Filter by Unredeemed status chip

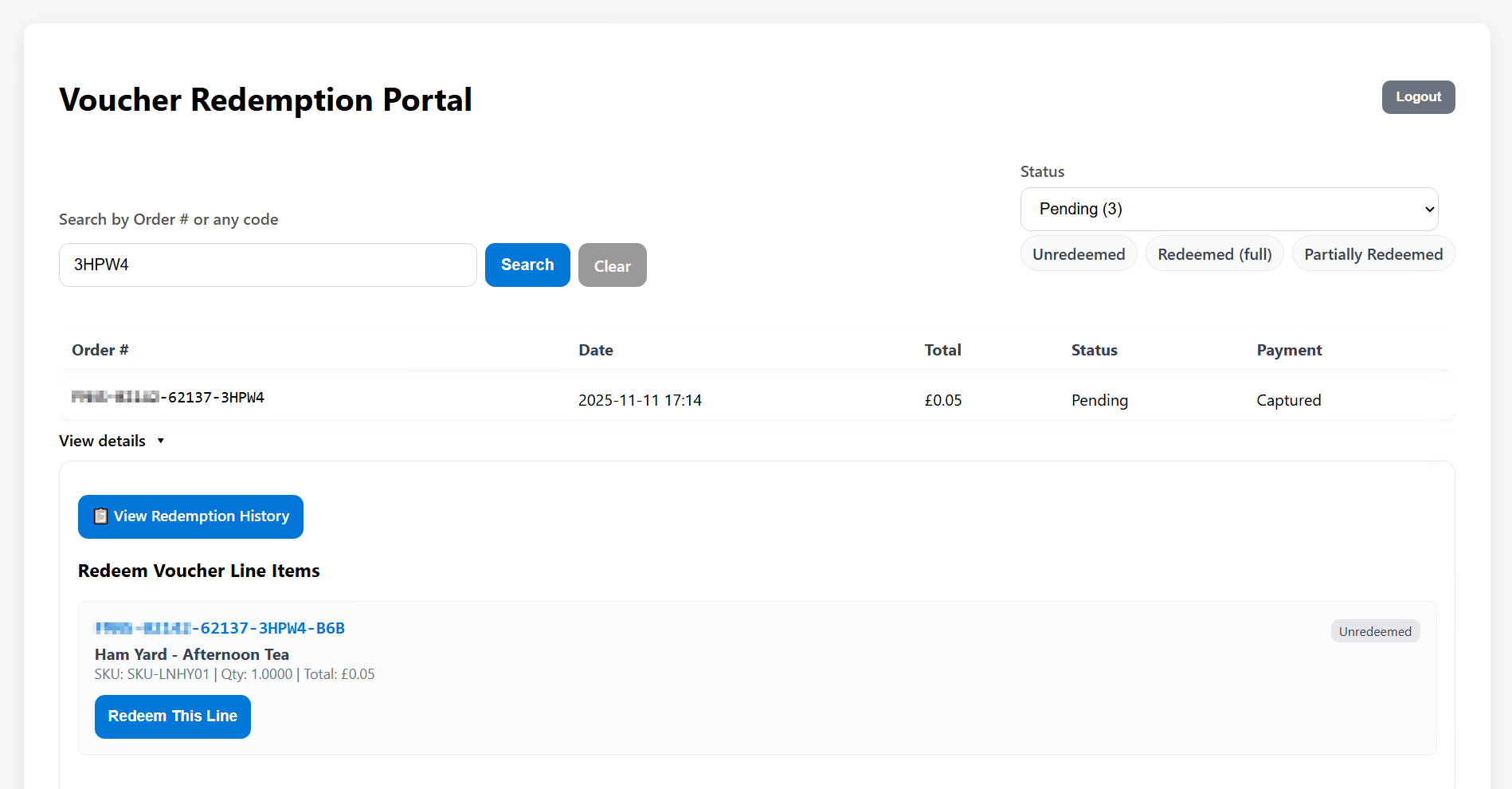[1078, 254]
